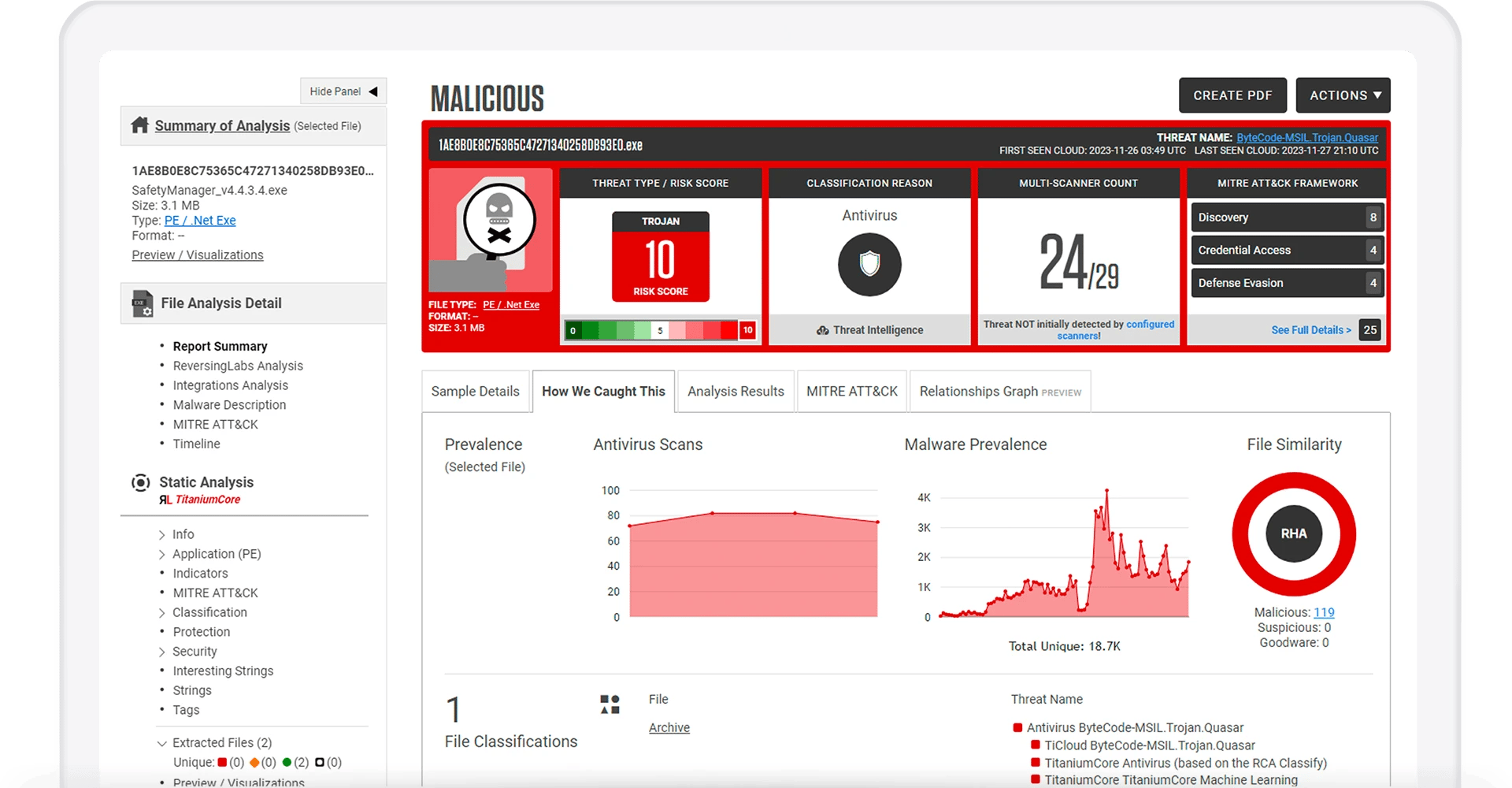The width and height of the screenshot is (1512, 788).
Task: Open Interesting Strings item
Action: pyautogui.click(x=223, y=671)
